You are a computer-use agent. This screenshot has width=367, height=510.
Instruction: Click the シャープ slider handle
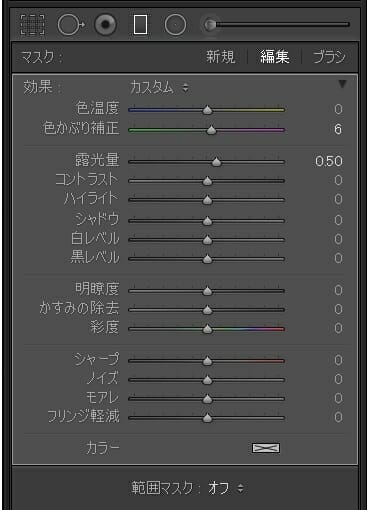point(207,361)
